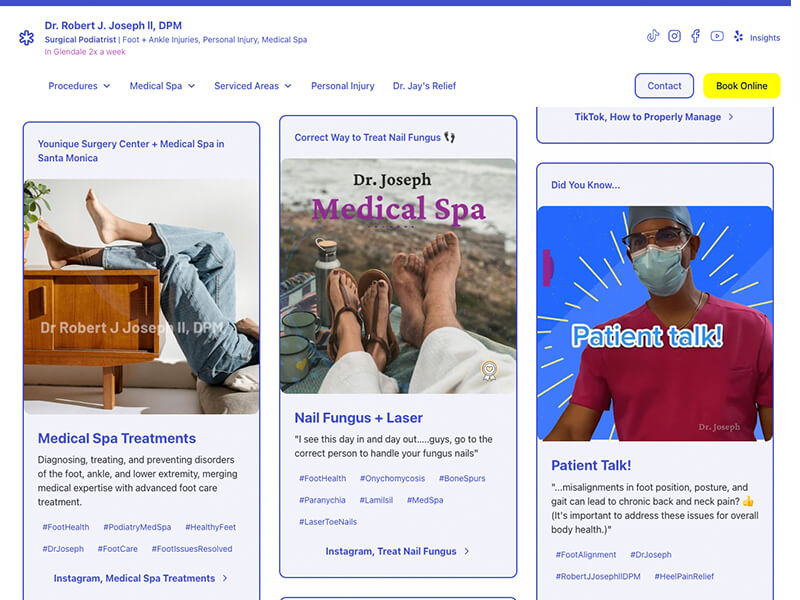Click the medical star logo icon

(x=27, y=38)
